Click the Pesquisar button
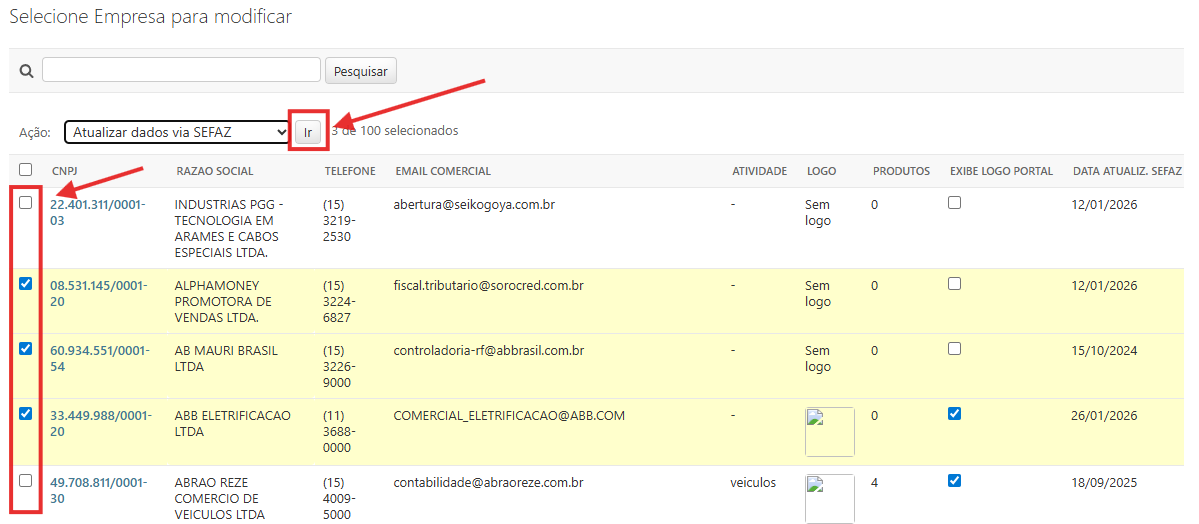Image resolution: width=1199 pixels, height=524 pixels. (x=361, y=71)
